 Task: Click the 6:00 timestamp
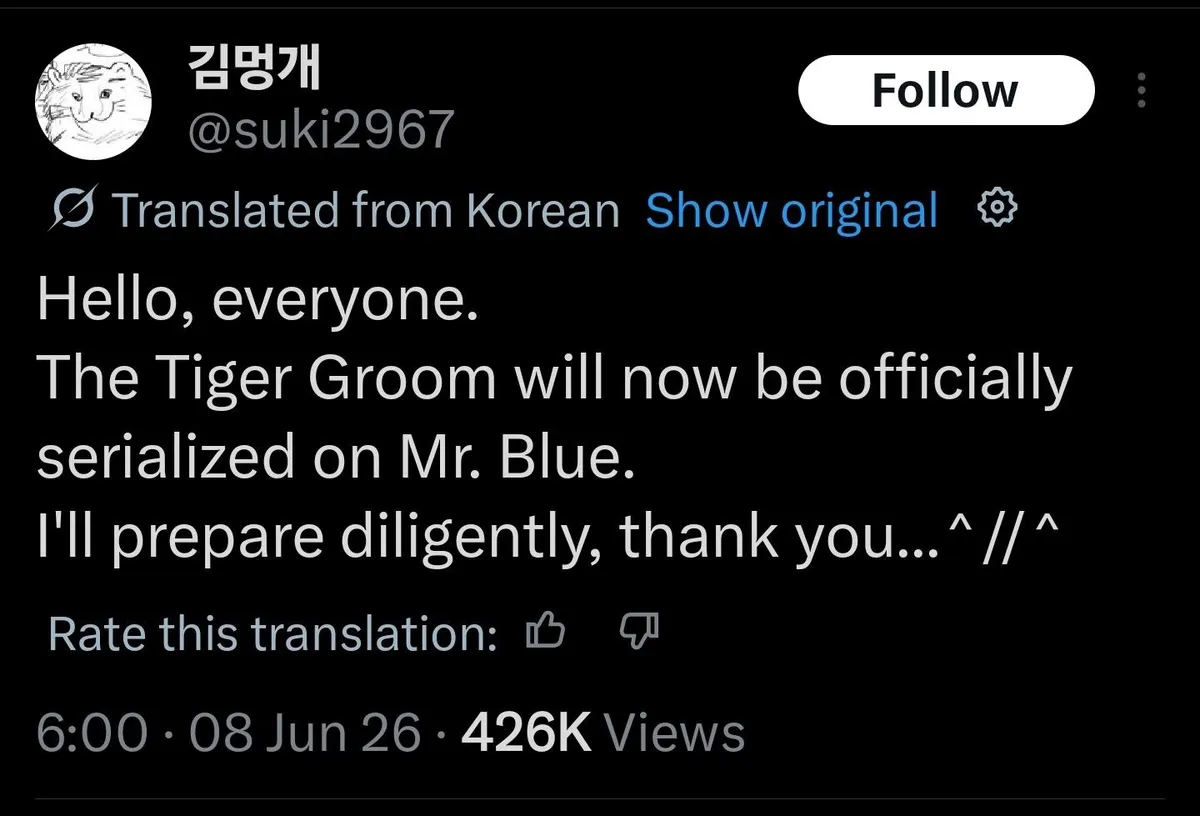point(92,733)
